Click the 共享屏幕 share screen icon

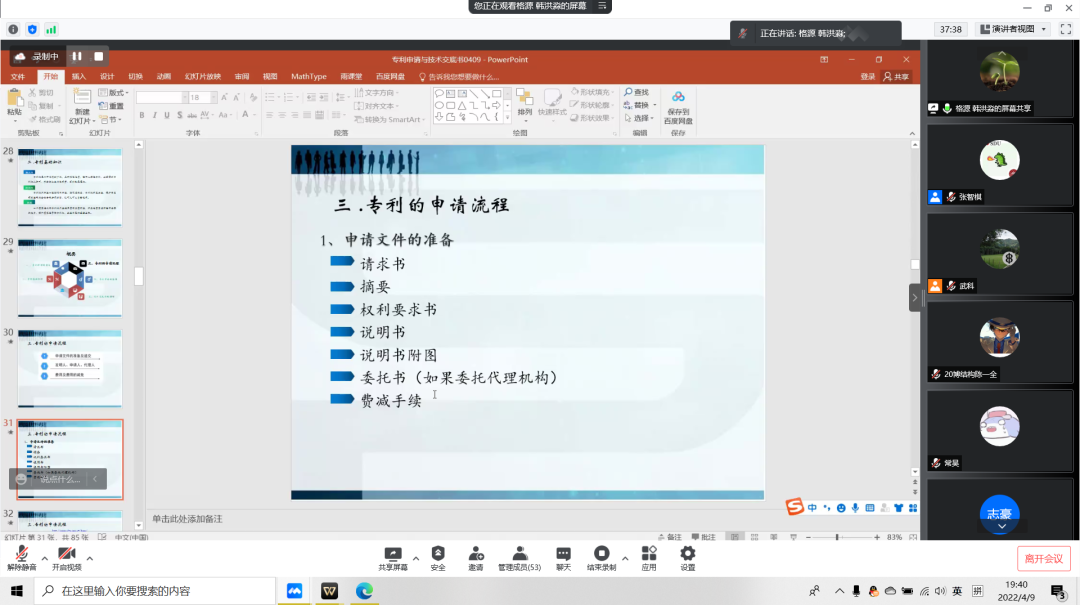coord(393,555)
